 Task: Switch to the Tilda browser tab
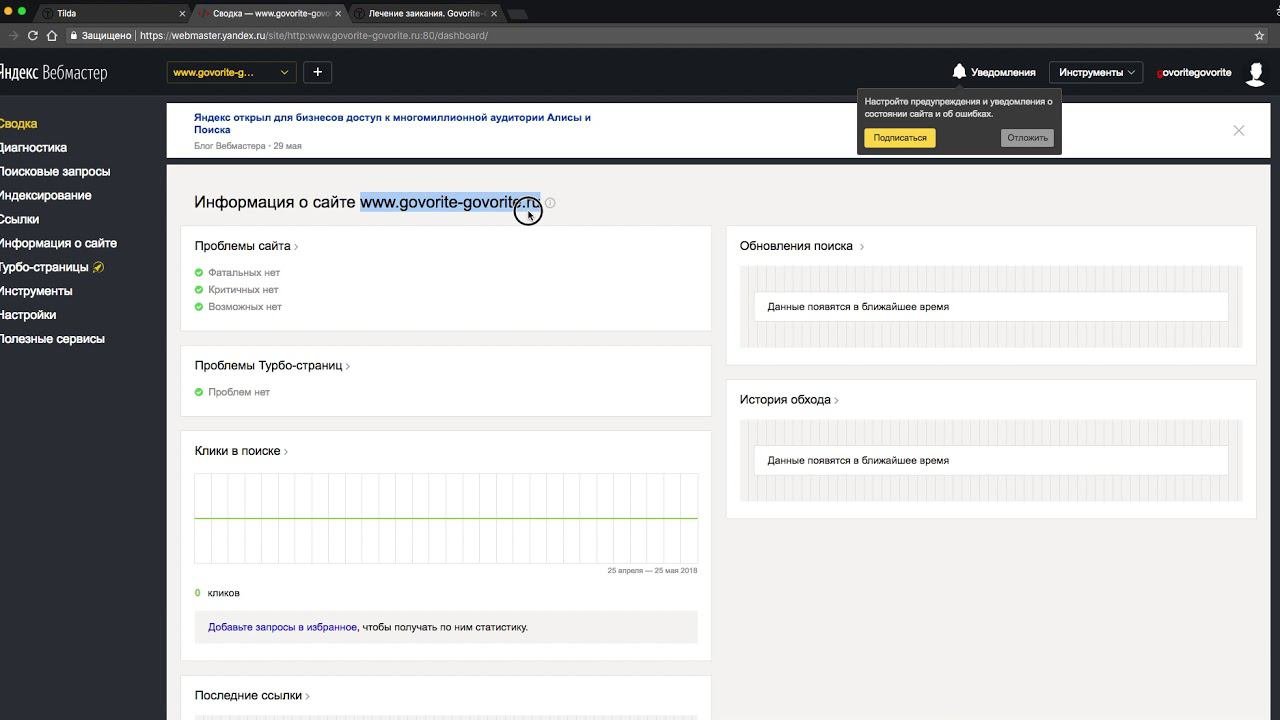tap(110, 14)
